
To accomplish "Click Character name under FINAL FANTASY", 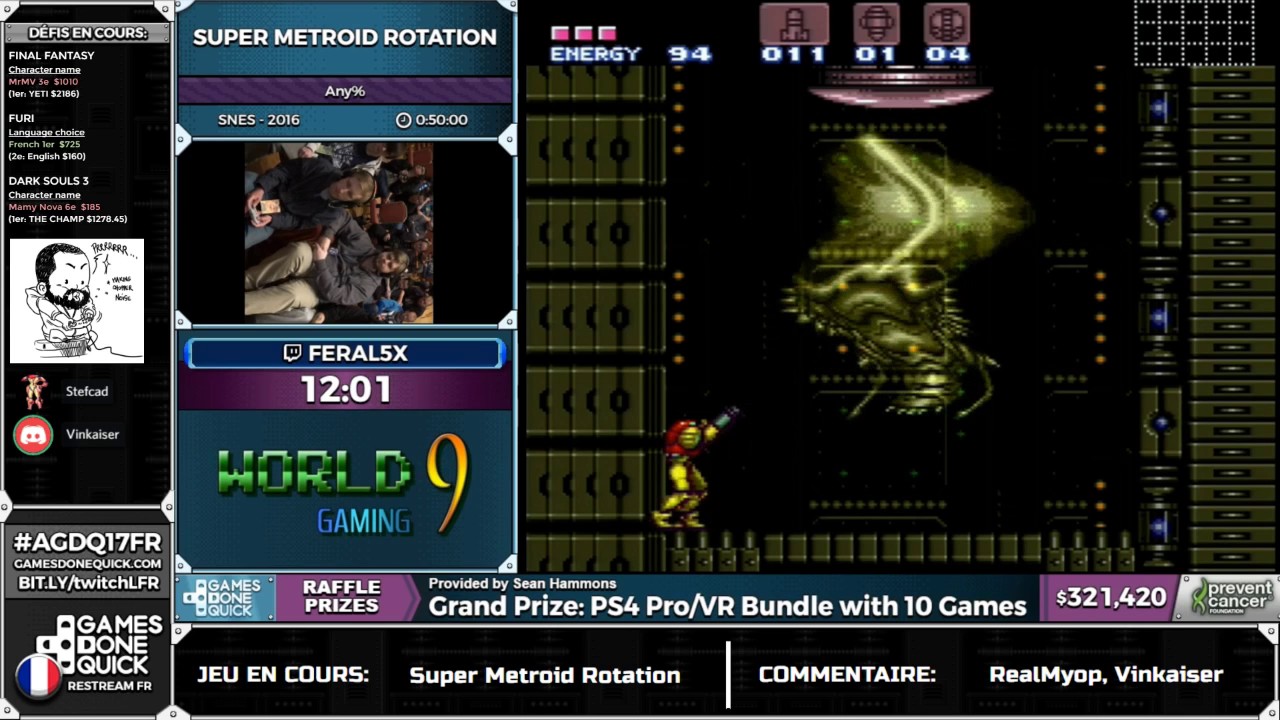I will click(x=44, y=70).
